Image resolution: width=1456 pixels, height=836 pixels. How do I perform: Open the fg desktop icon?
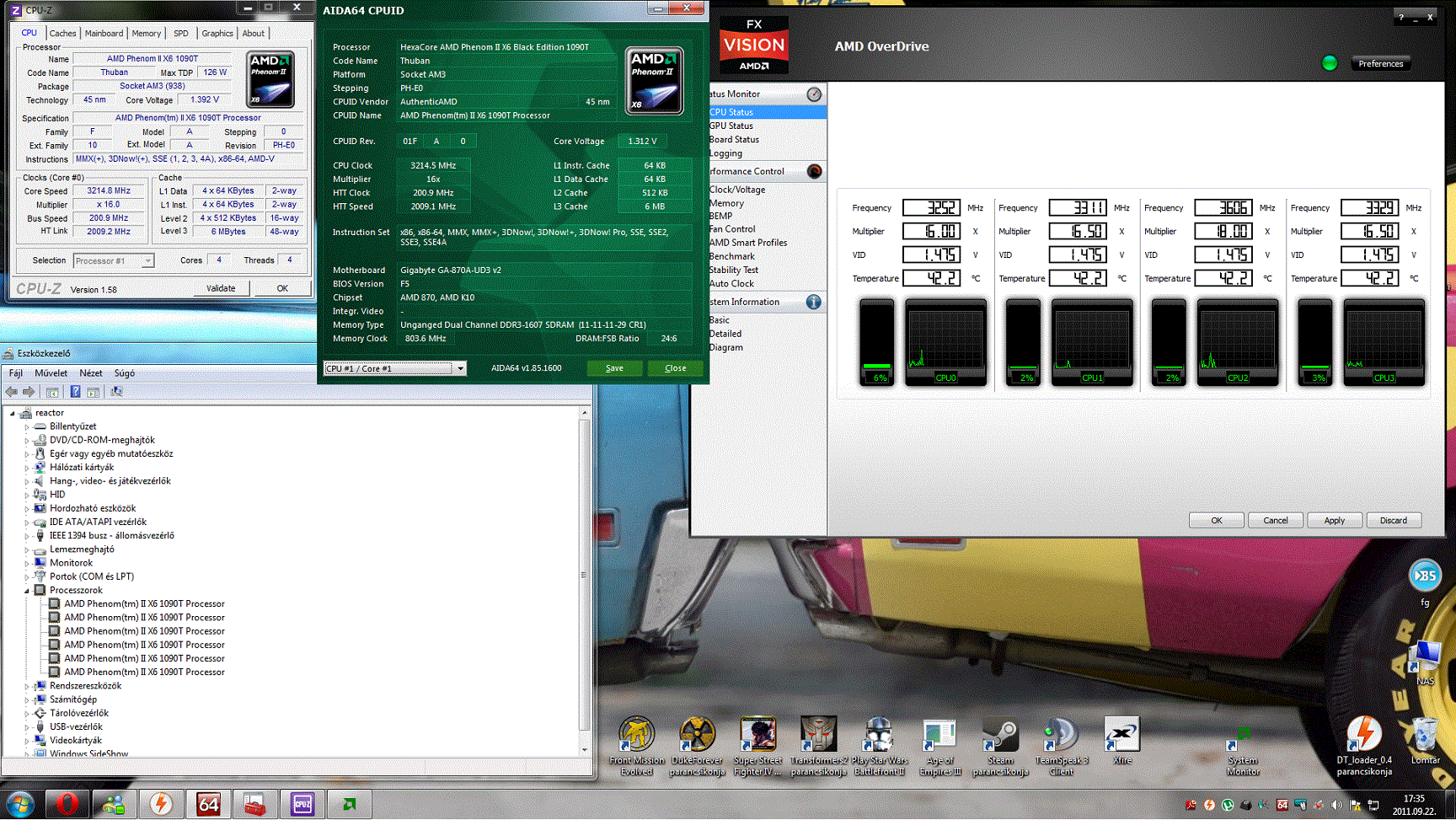1426,583
